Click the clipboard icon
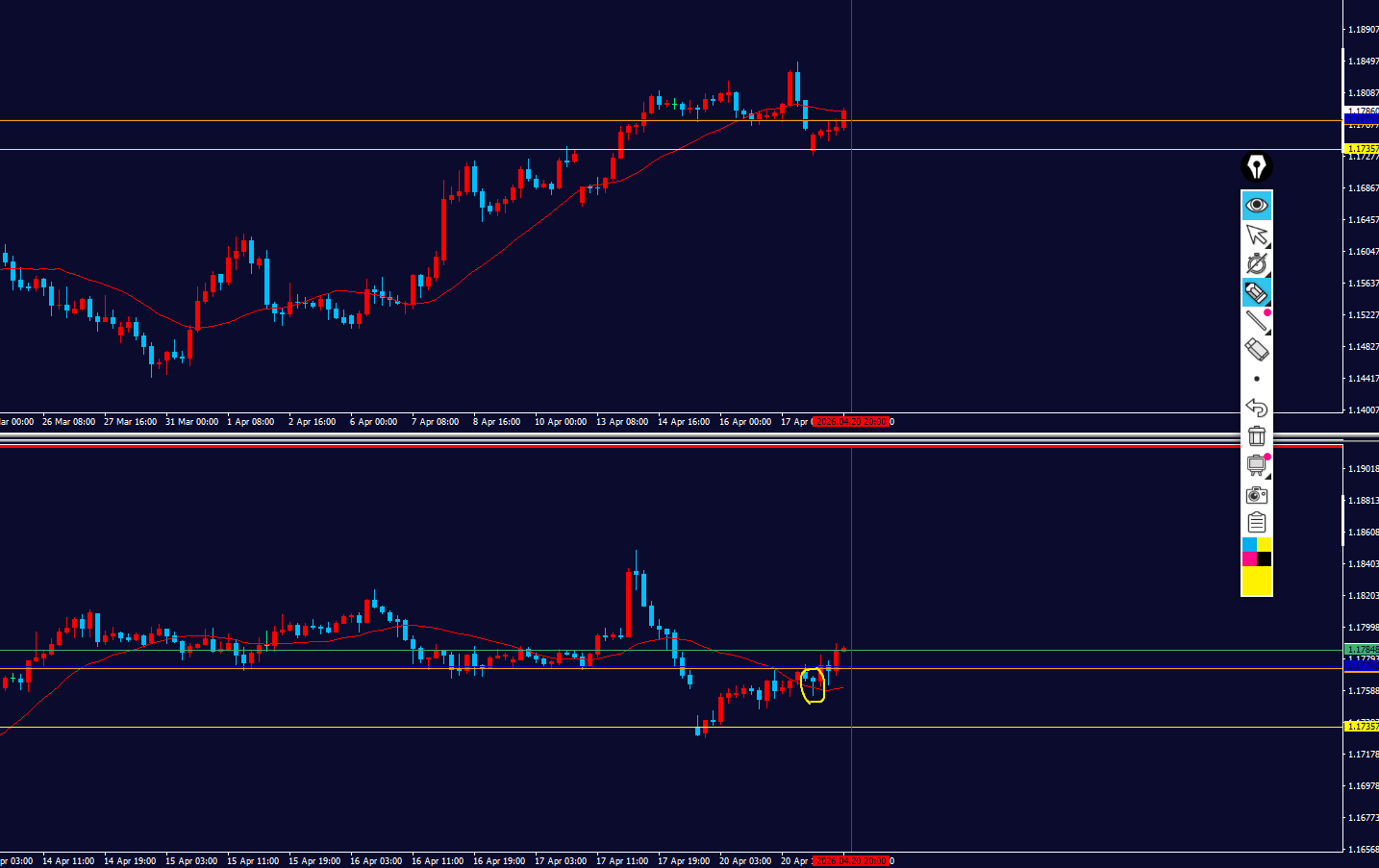This screenshot has height=868, width=1379. pyautogui.click(x=1256, y=523)
